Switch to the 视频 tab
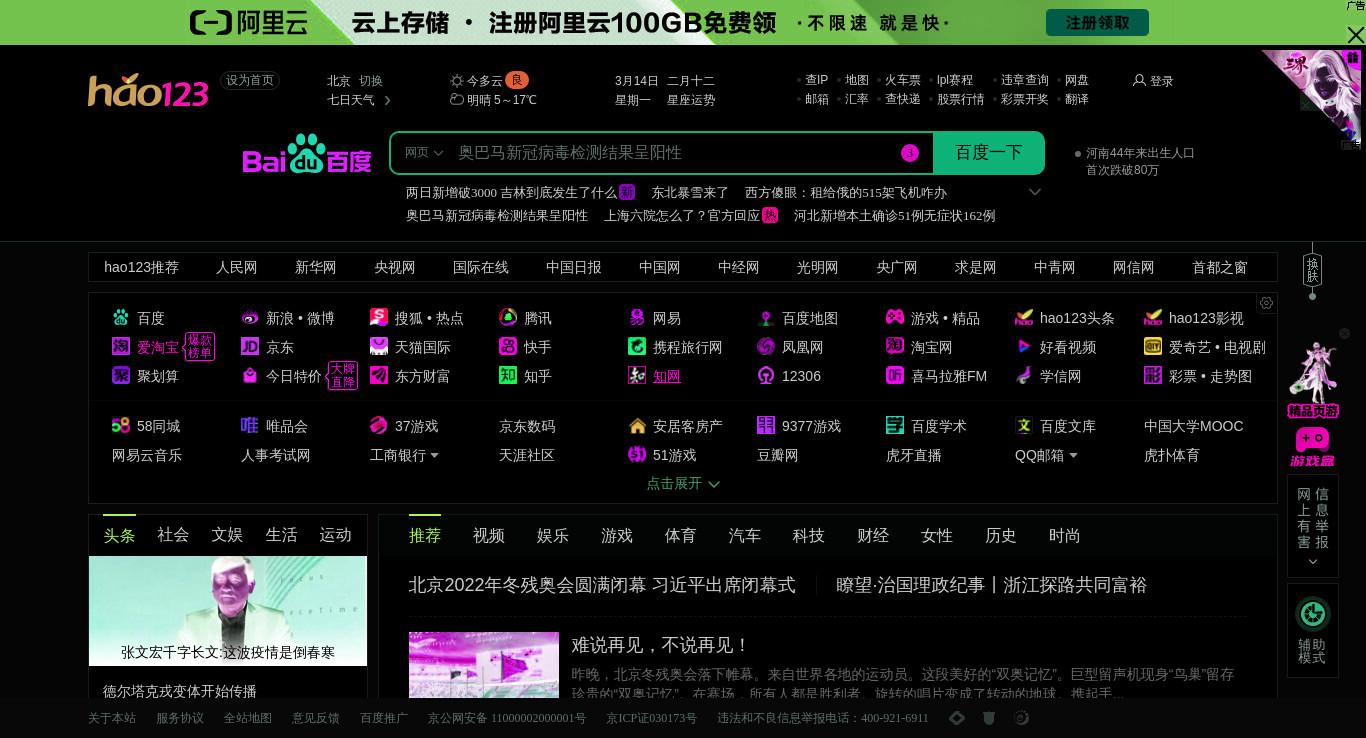 (x=489, y=536)
